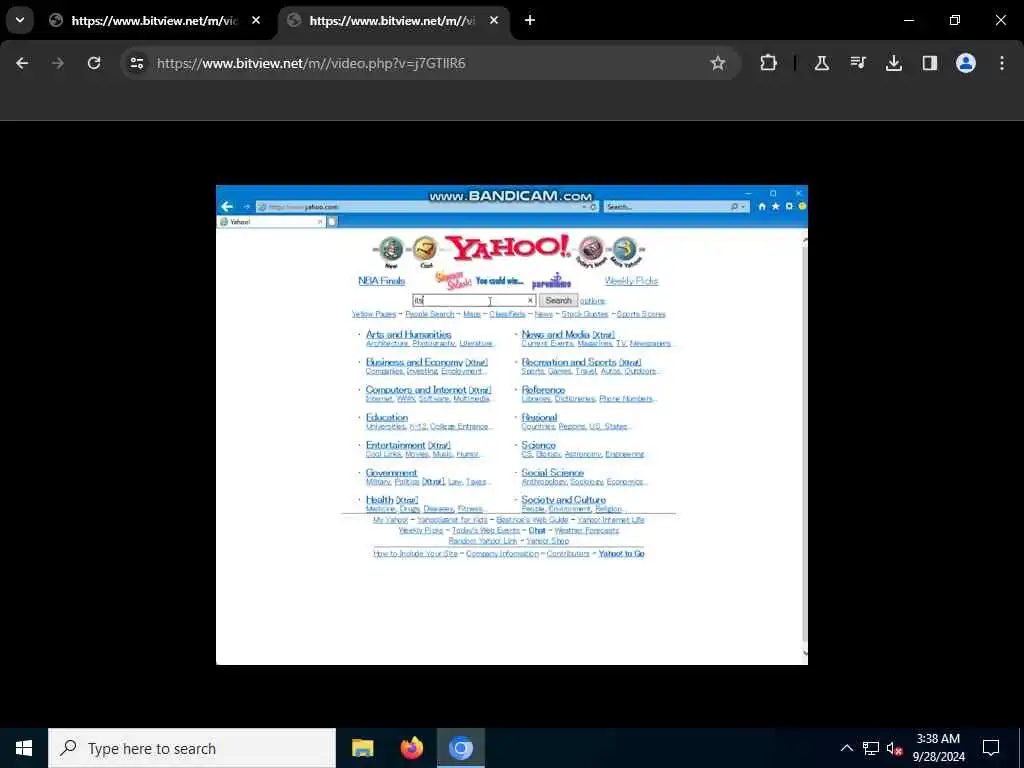This screenshot has width=1024, height=768.
Task: Open Chrome Labs flask icon
Action: (x=822, y=63)
